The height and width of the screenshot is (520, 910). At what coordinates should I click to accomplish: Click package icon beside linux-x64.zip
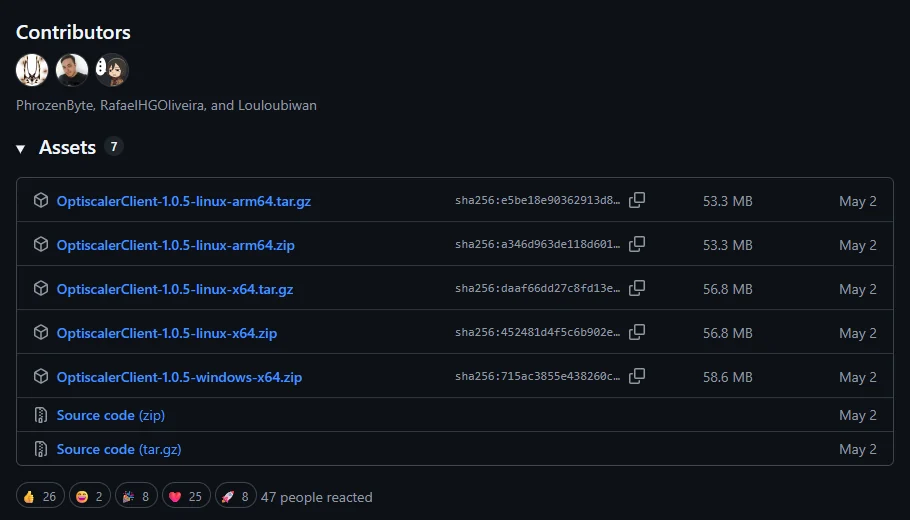click(41, 333)
